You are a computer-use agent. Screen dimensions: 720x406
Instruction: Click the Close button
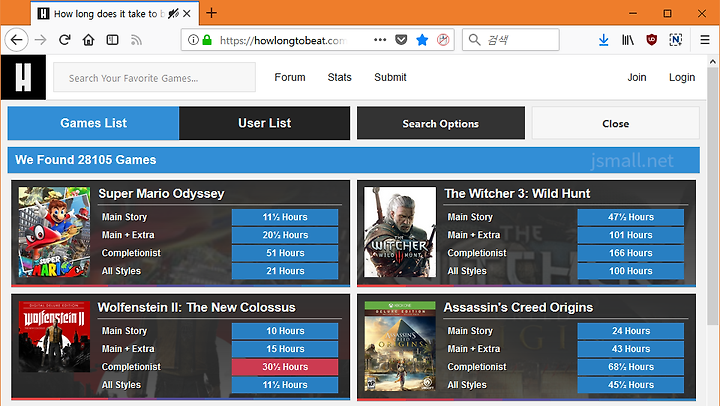pos(616,123)
